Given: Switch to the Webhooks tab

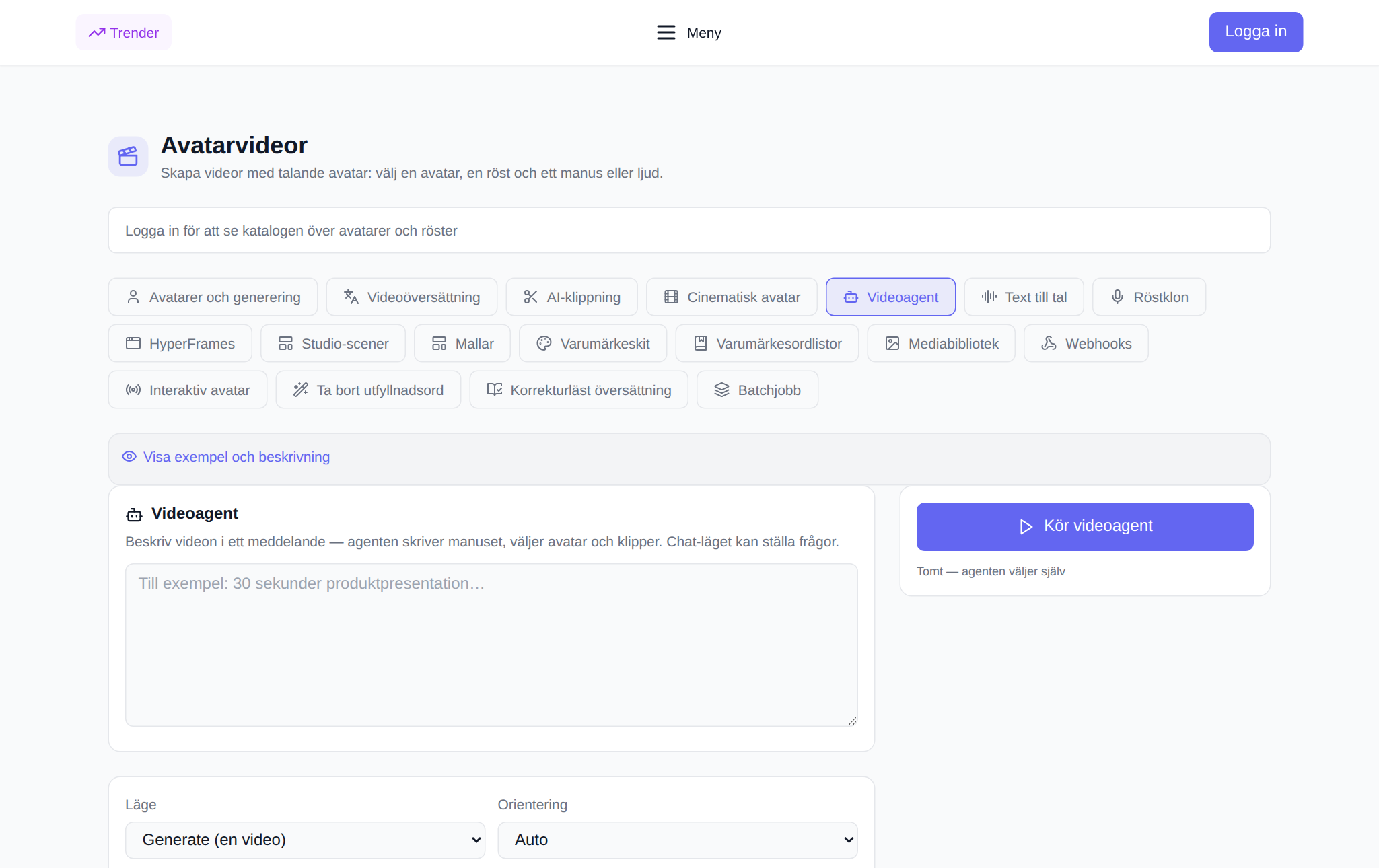Looking at the screenshot, I should 1086,343.
